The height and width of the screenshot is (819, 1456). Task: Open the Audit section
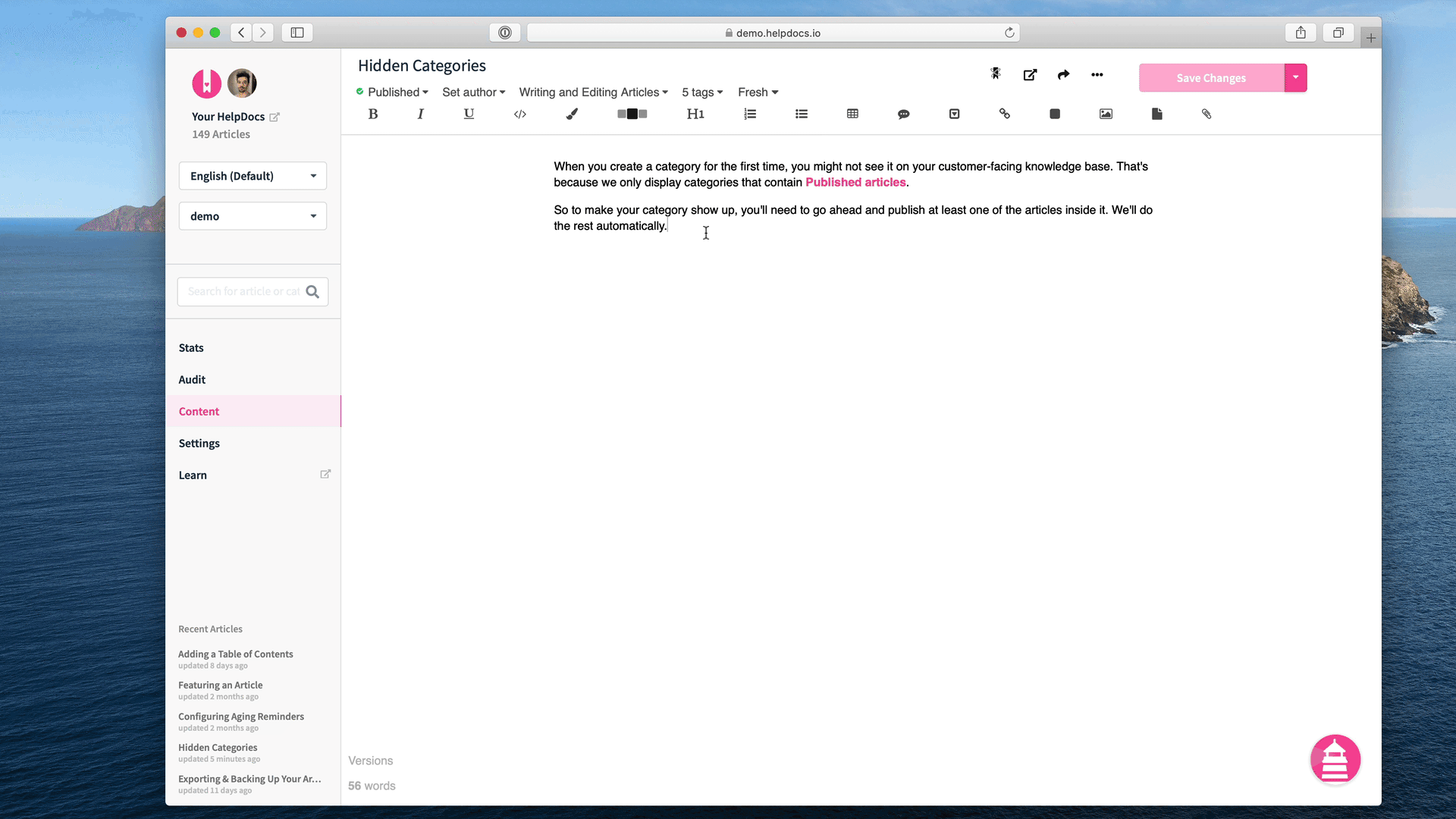[192, 380]
